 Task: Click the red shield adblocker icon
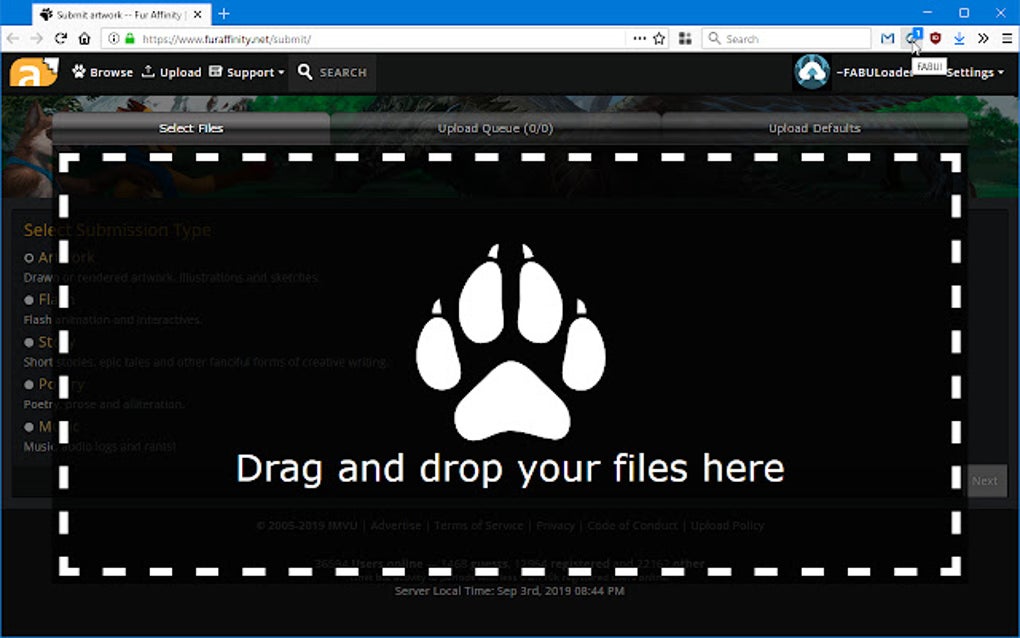pos(935,38)
